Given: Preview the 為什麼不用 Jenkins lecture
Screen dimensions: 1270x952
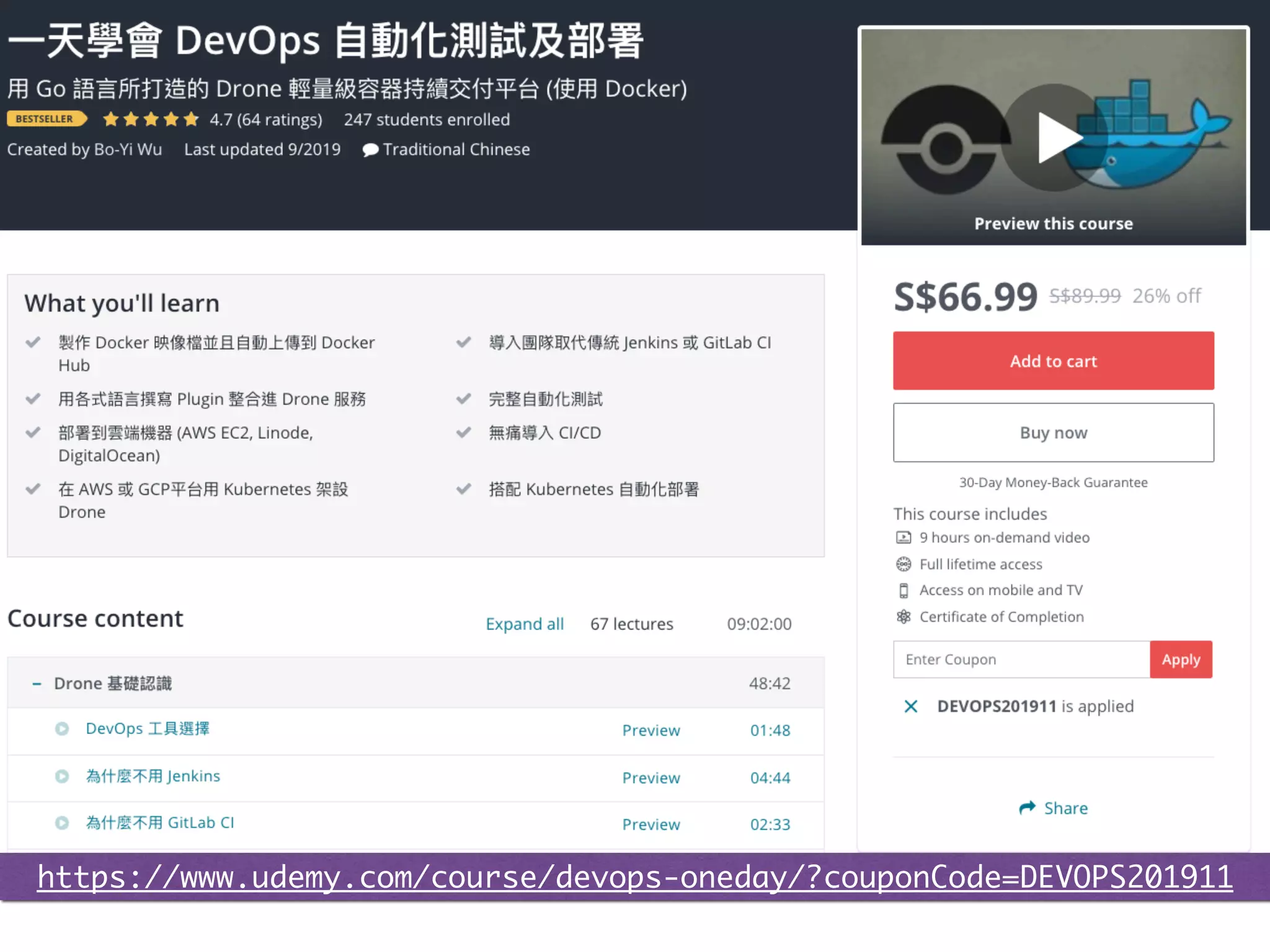Looking at the screenshot, I should [x=651, y=778].
